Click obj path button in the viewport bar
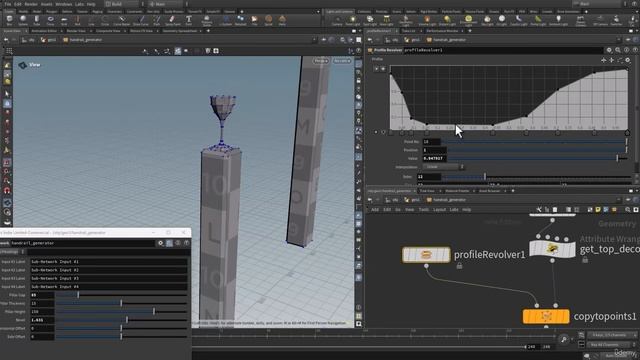Screen dimensions: 640x360 (29, 40)
